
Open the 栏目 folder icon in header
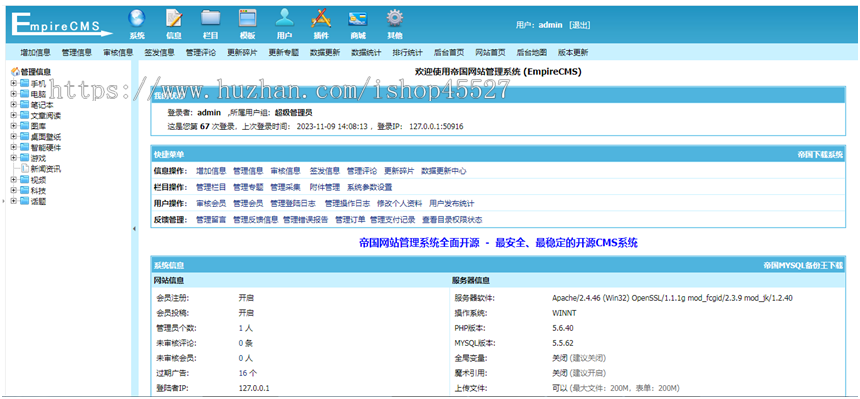coord(211,19)
